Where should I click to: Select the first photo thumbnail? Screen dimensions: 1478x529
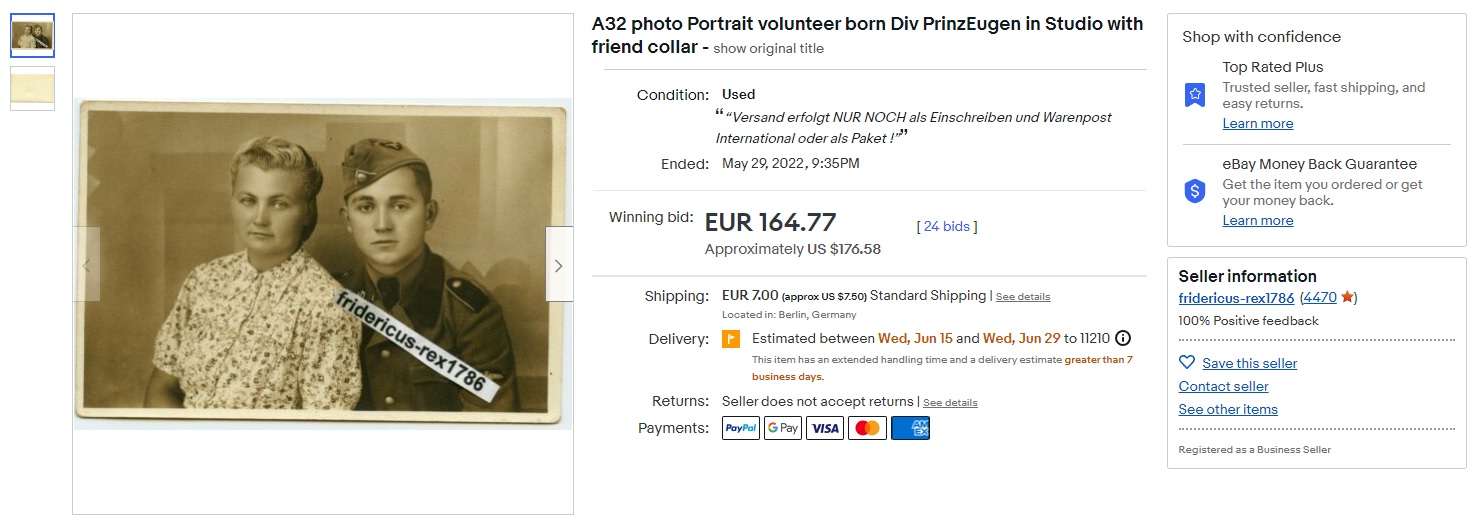point(33,35)
